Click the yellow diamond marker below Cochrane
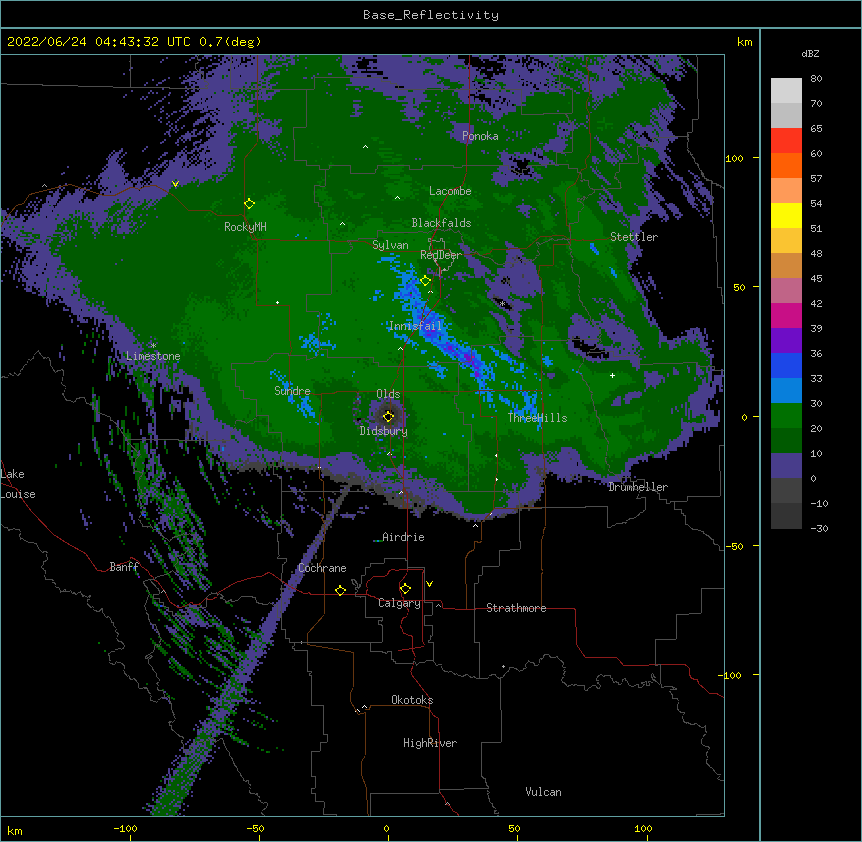The image size is (862, 842). [340, 590]
